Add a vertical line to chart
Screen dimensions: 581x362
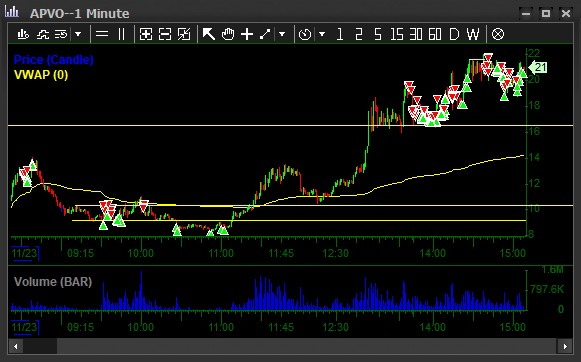click(x=121, y=34)
